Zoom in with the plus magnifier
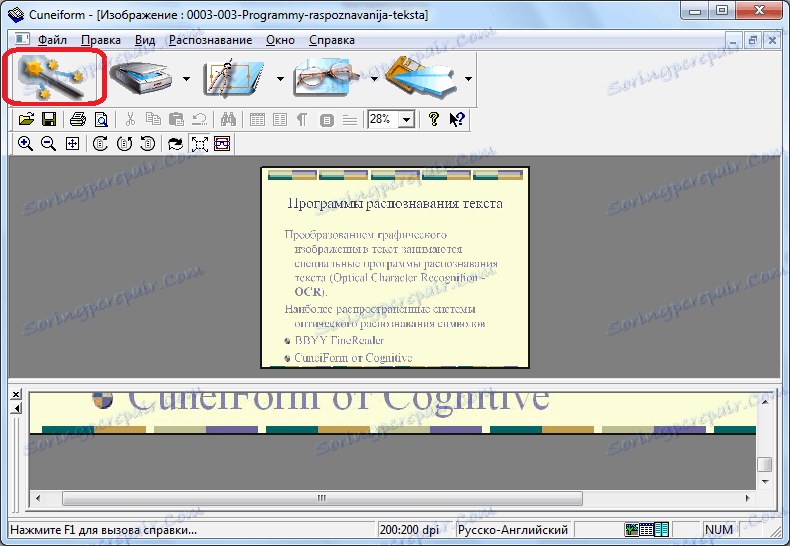 pyautogui.click(x=25, y=144)
